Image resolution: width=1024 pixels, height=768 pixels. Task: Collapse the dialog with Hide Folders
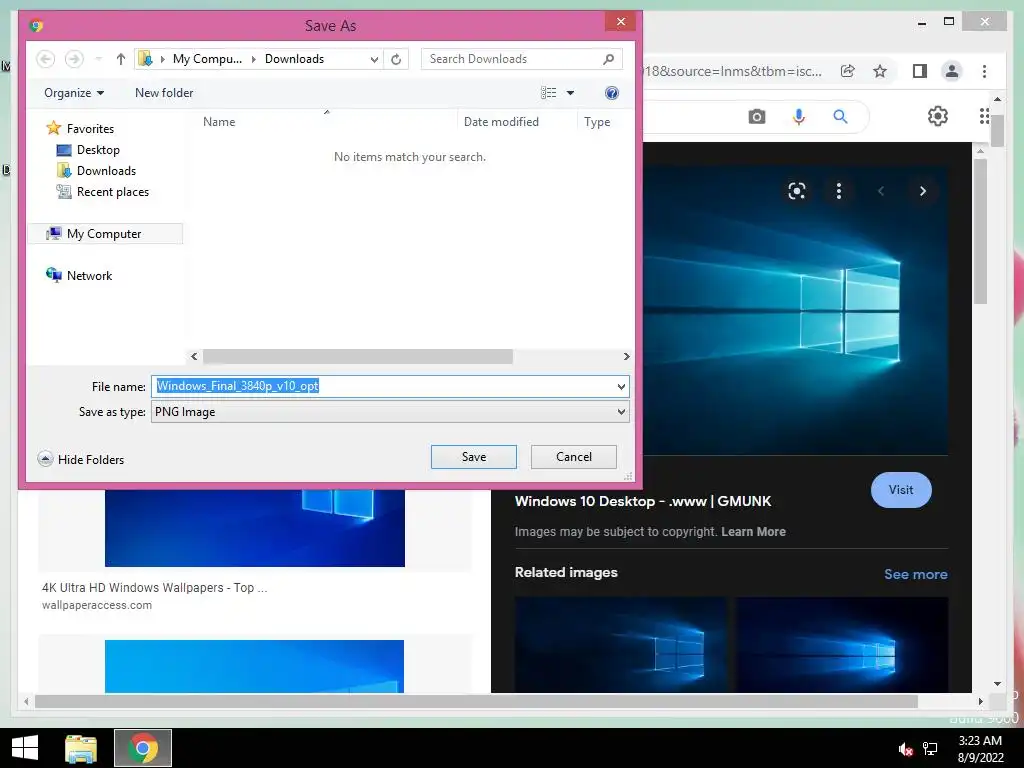pos(81,459)
